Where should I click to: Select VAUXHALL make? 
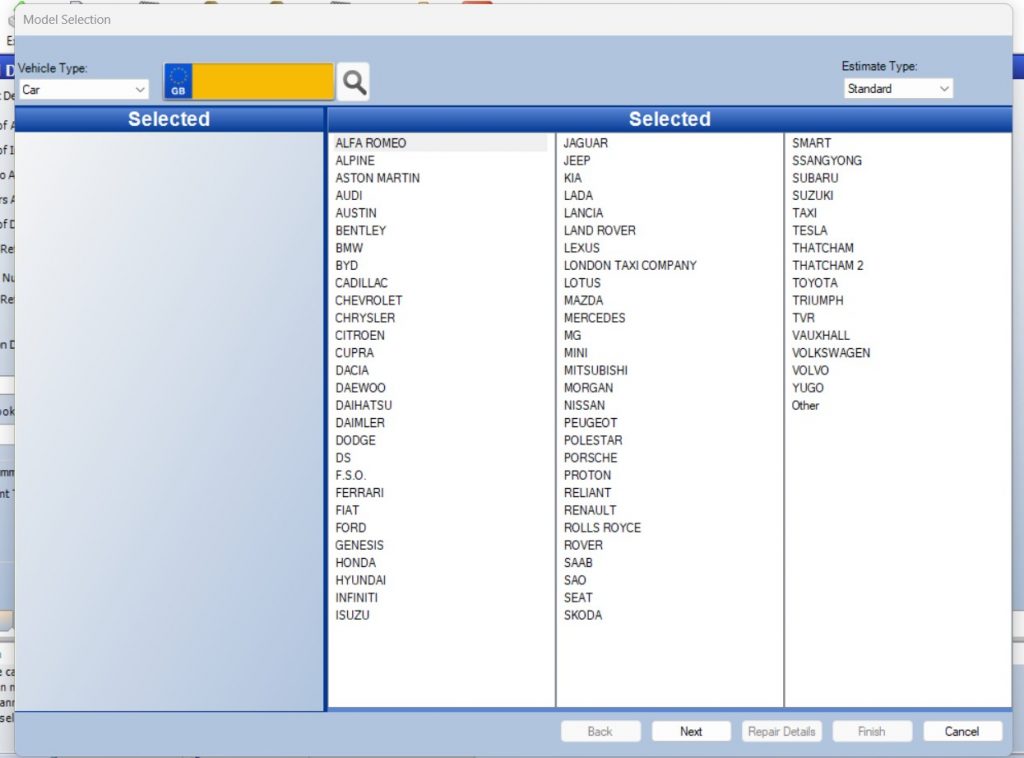click(x=821, y=336)
